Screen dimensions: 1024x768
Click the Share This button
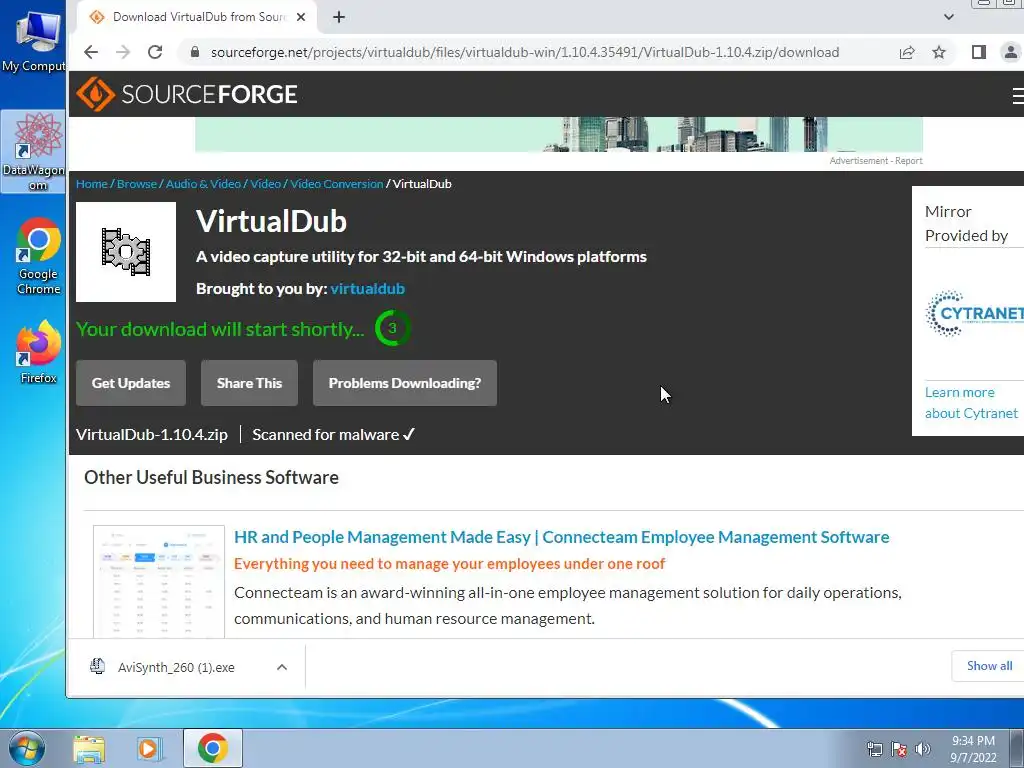coord(249,383)
